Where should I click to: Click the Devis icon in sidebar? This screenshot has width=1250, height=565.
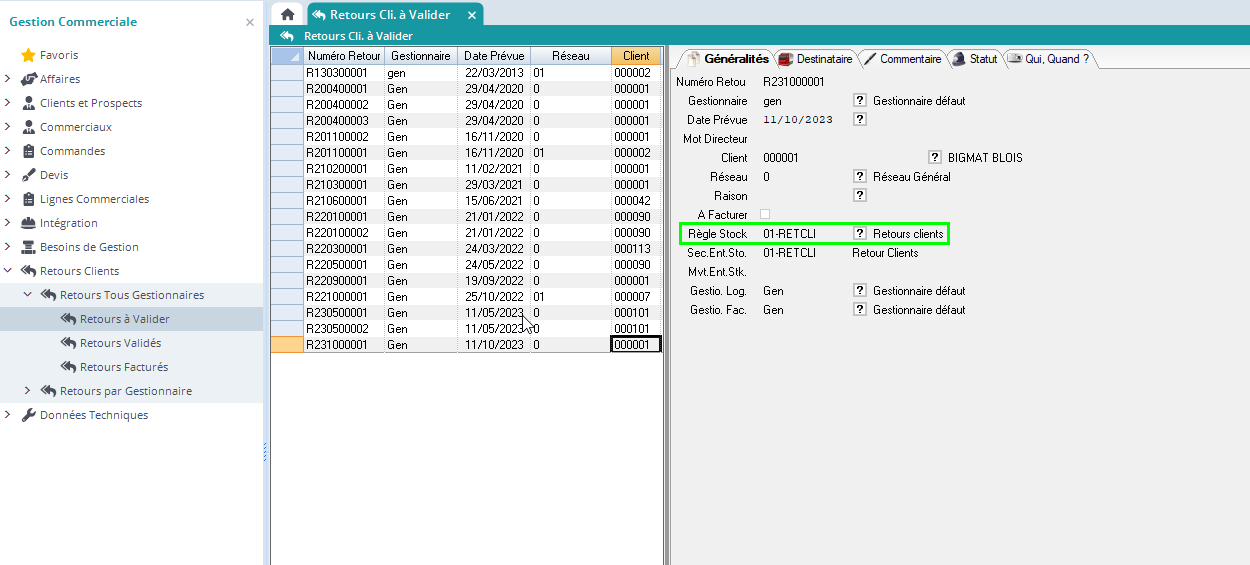point(28,175)
